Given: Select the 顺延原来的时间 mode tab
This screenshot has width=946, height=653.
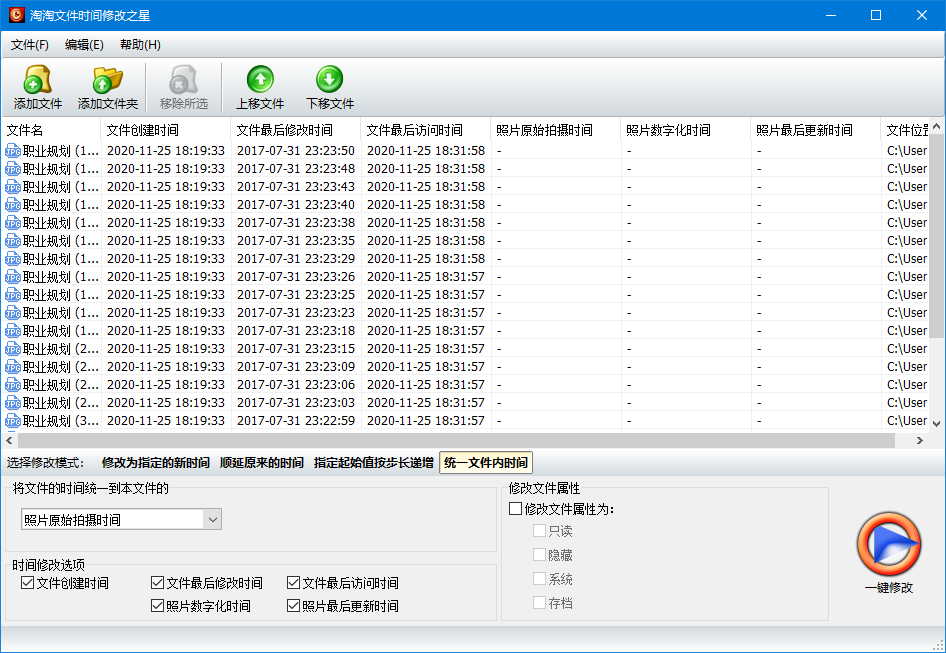Looking at the screenshot, I should pyautogui.click(x=261, y=463).
